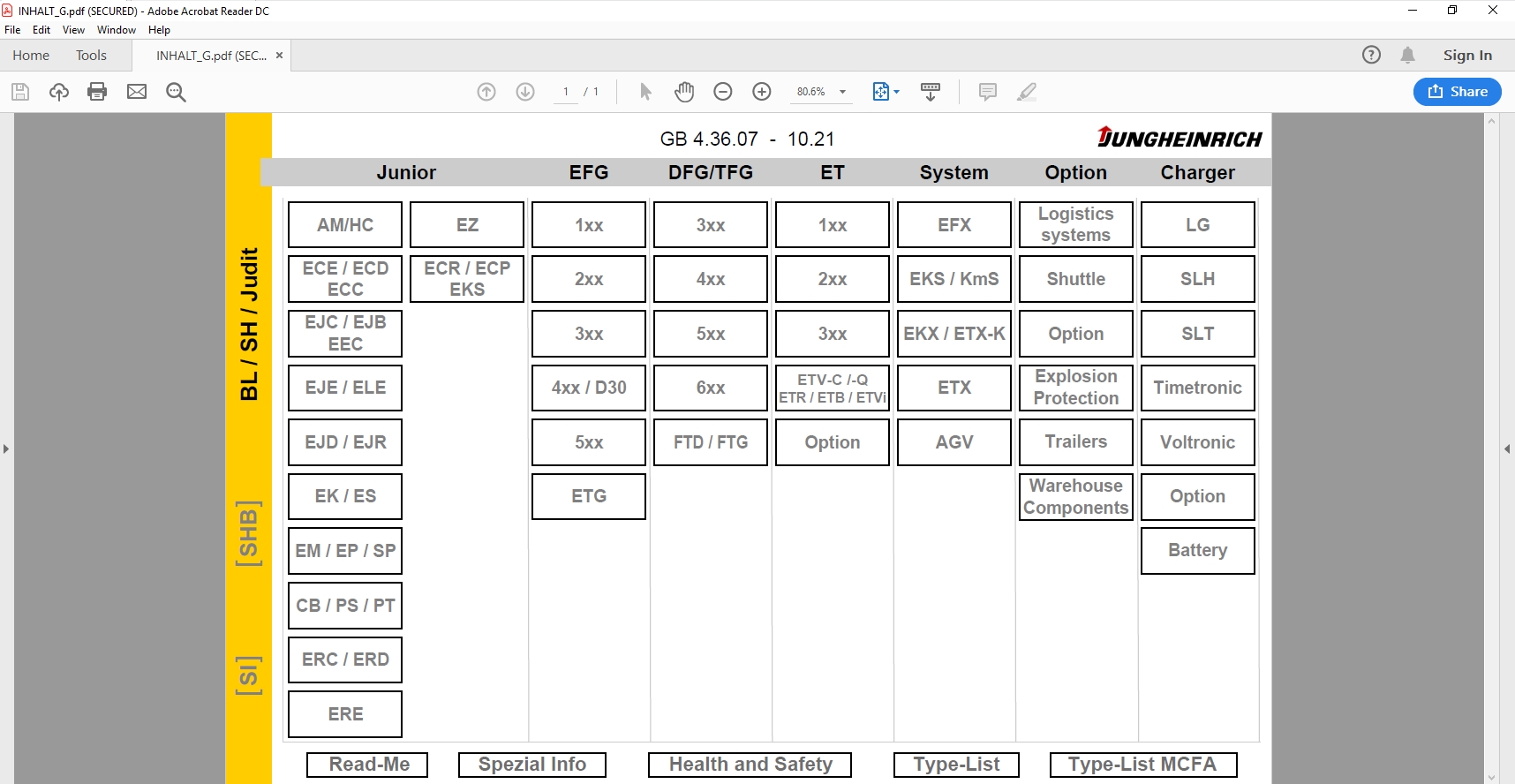
Task: Go to next page arrow icon
Action: tap(525, 92)
